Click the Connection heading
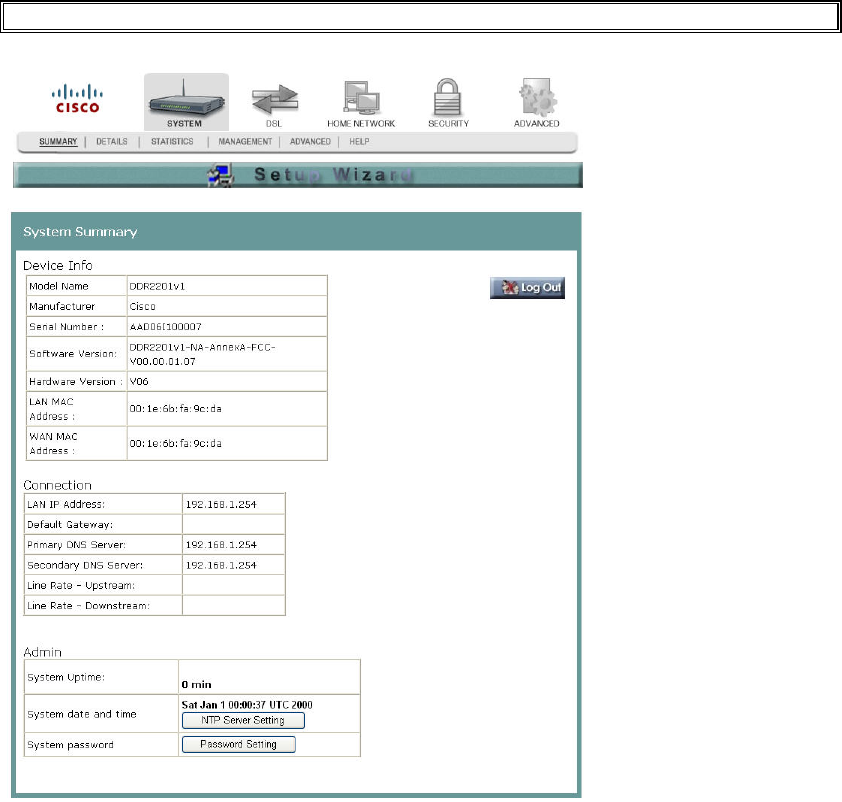Image resolution: width=842 pixels, height=802 pixels. click(57, 485)
